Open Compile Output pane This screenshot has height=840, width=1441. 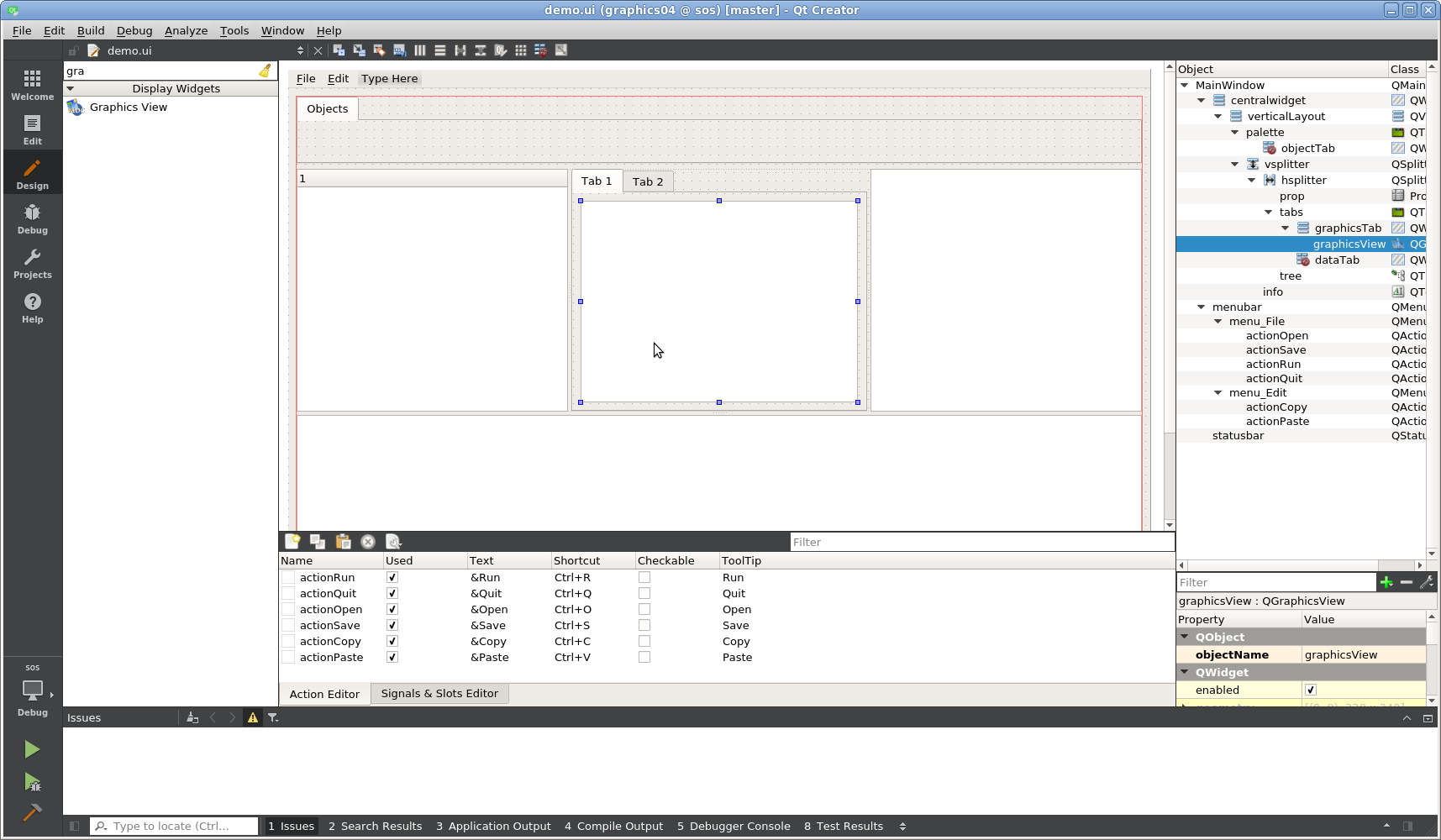613,826
